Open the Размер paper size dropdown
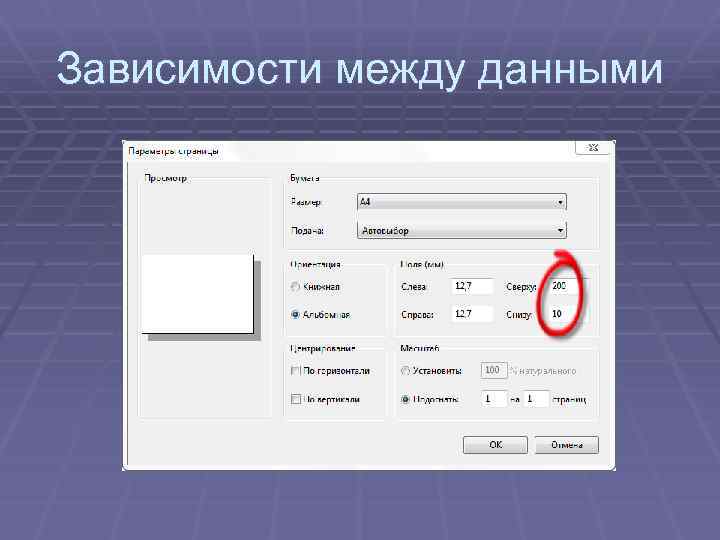This screenshot has height=540, width=720. coord(461,202)
